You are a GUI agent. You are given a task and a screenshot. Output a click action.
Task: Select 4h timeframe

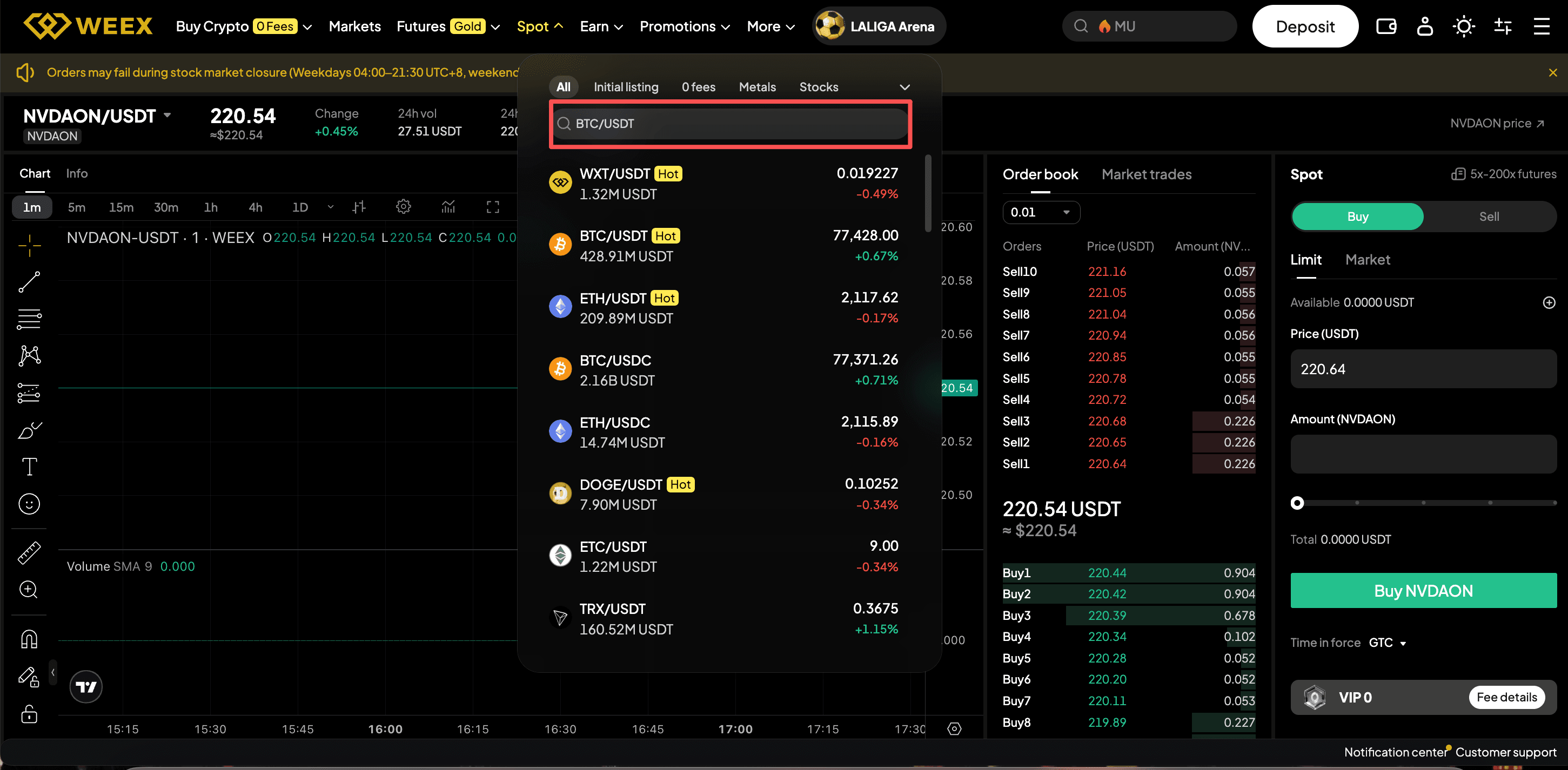(x=255, y=207)
